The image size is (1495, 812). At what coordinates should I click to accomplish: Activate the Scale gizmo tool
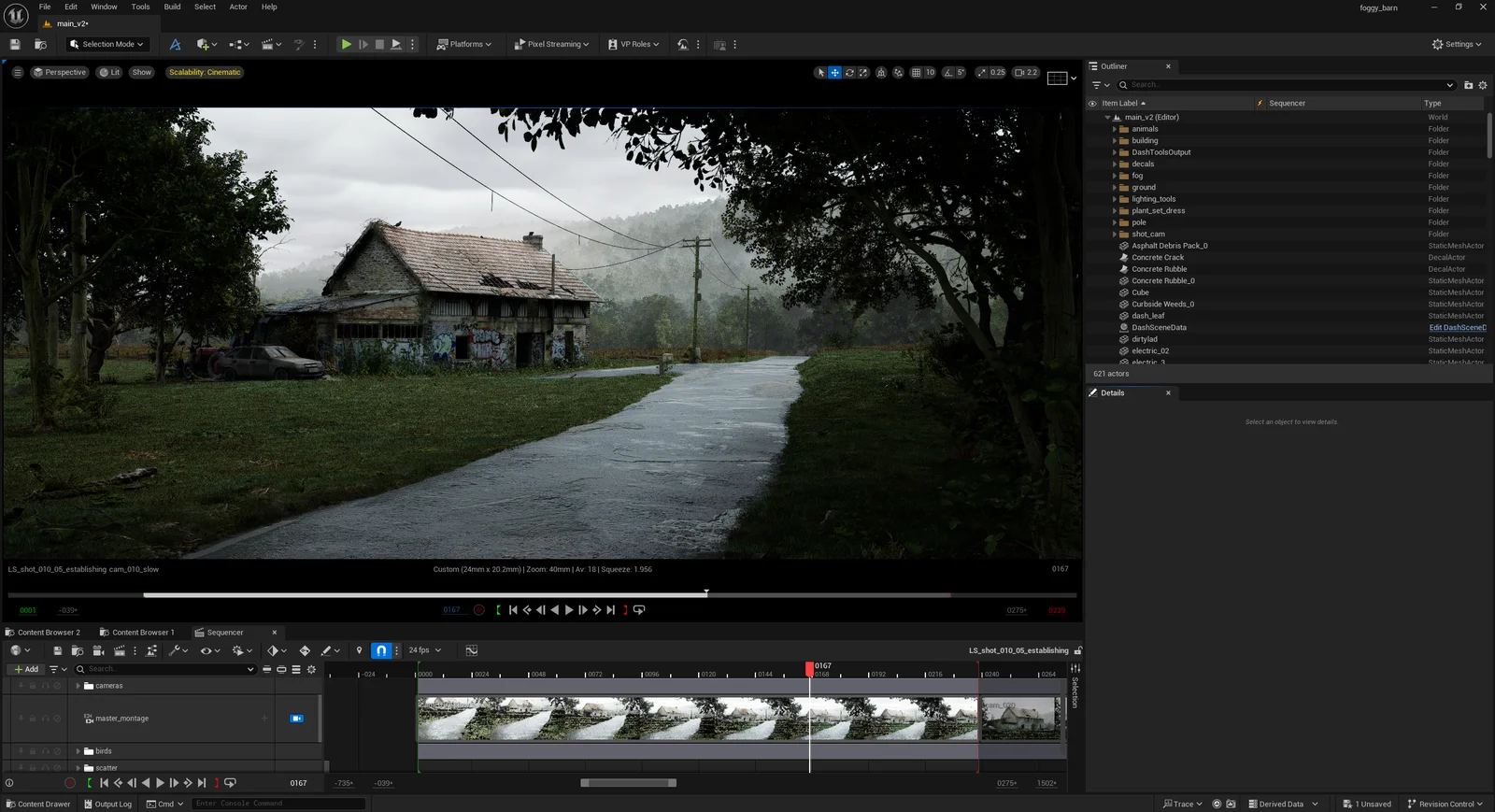863,72
